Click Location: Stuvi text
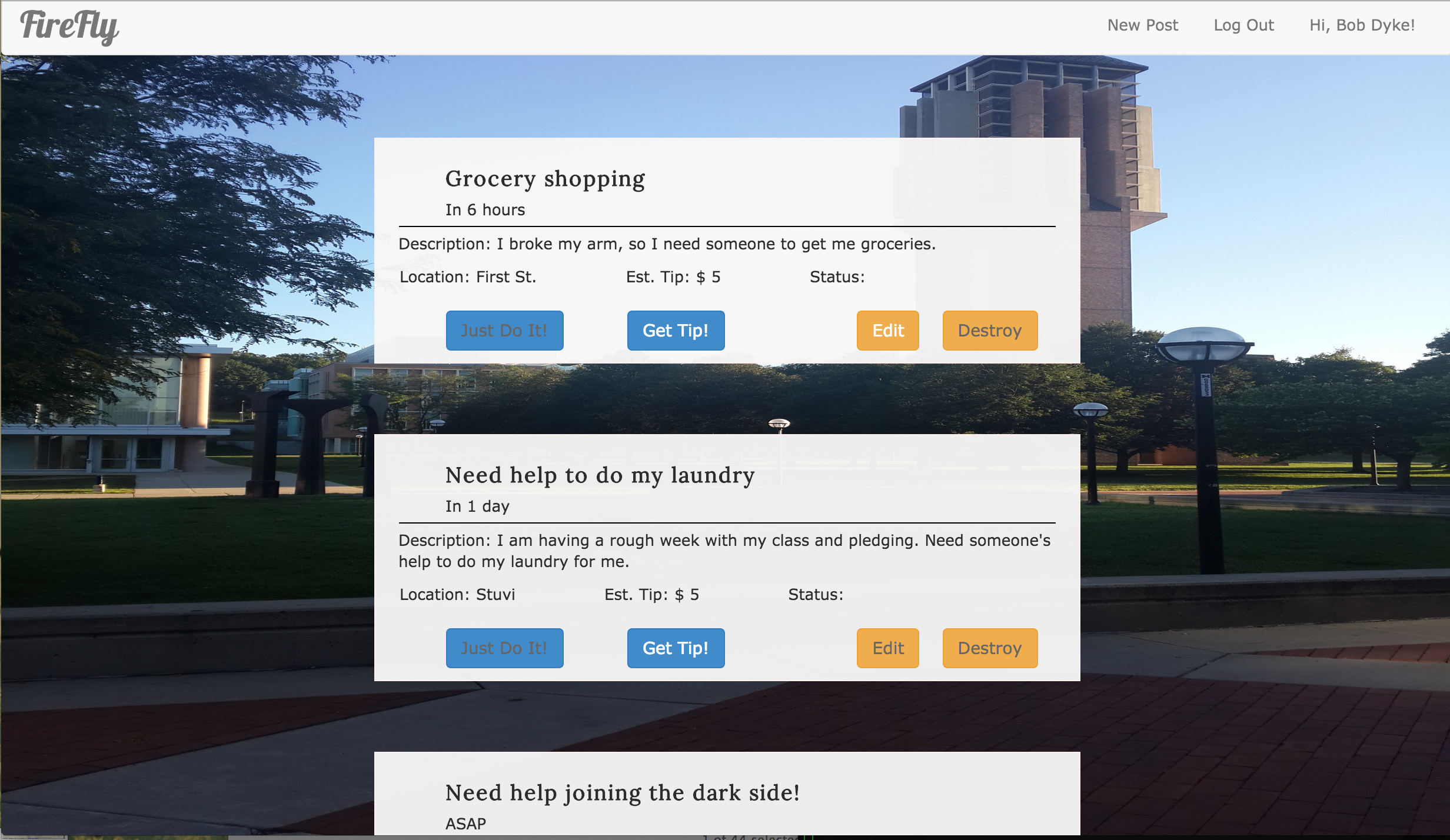The height and width of the screenshot is (840, 1450). (x=457, y=595)
